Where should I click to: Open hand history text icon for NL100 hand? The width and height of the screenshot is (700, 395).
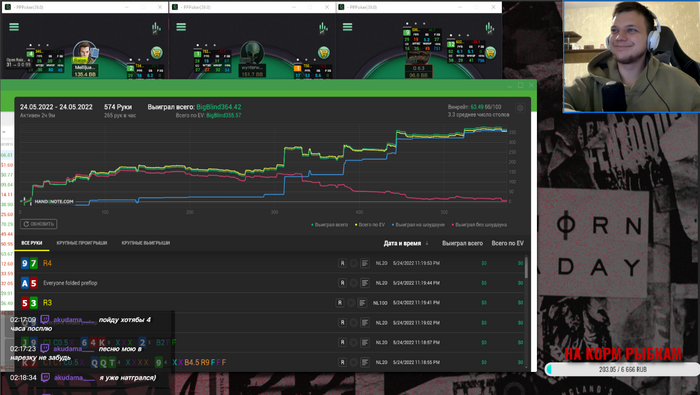pos(362,303)
